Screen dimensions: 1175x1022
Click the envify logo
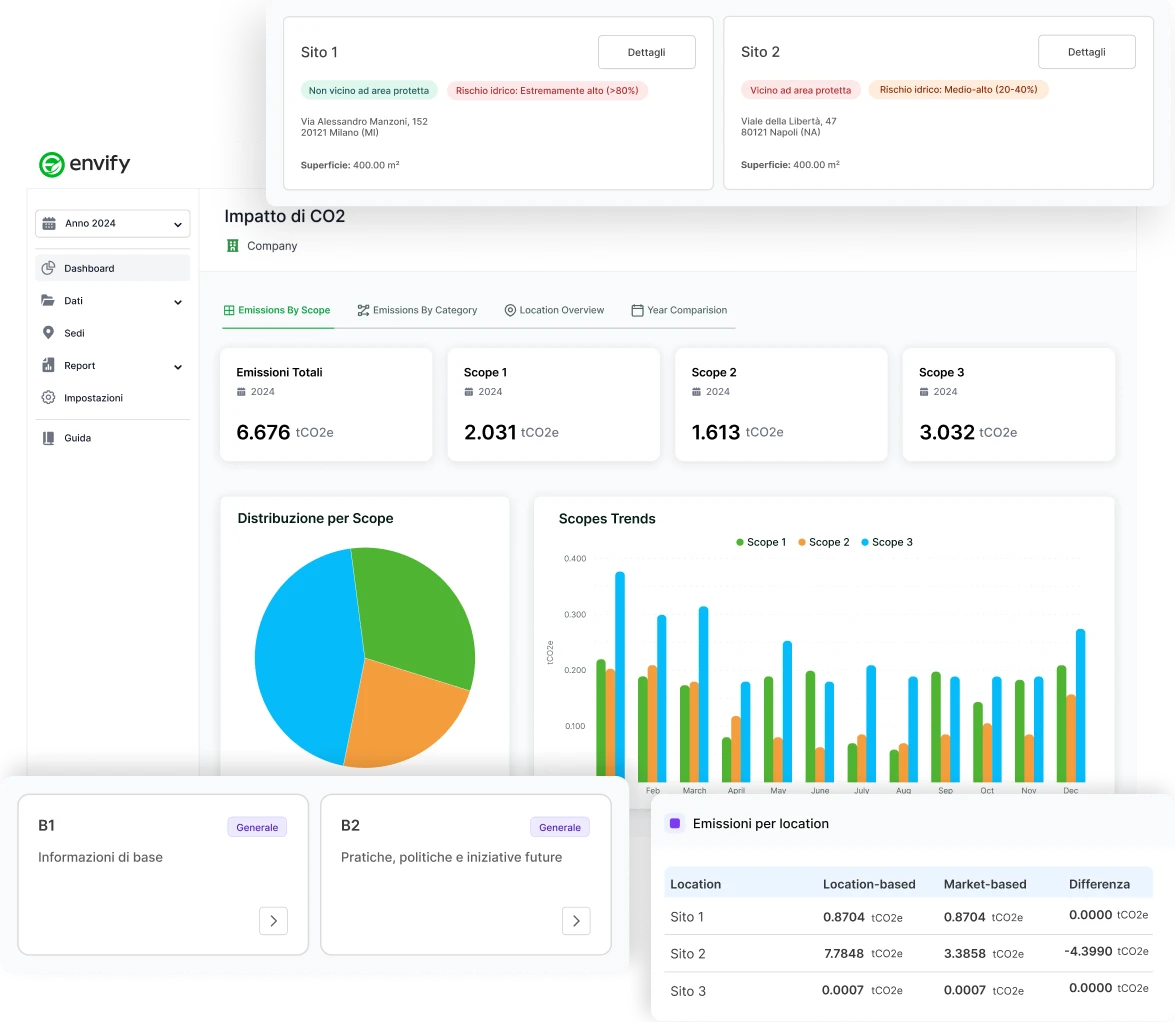[85, 164]
